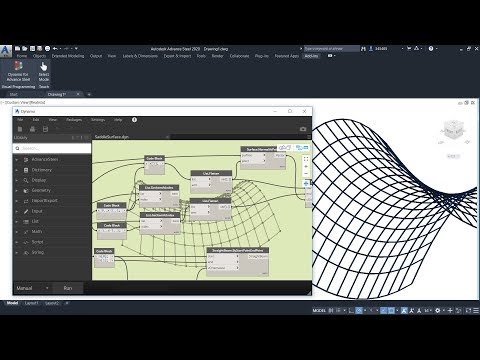The height and width of the screenshot is (360, 480).
Task: Zoom out on the Dynamo canvas
Action: coord(306,173)
